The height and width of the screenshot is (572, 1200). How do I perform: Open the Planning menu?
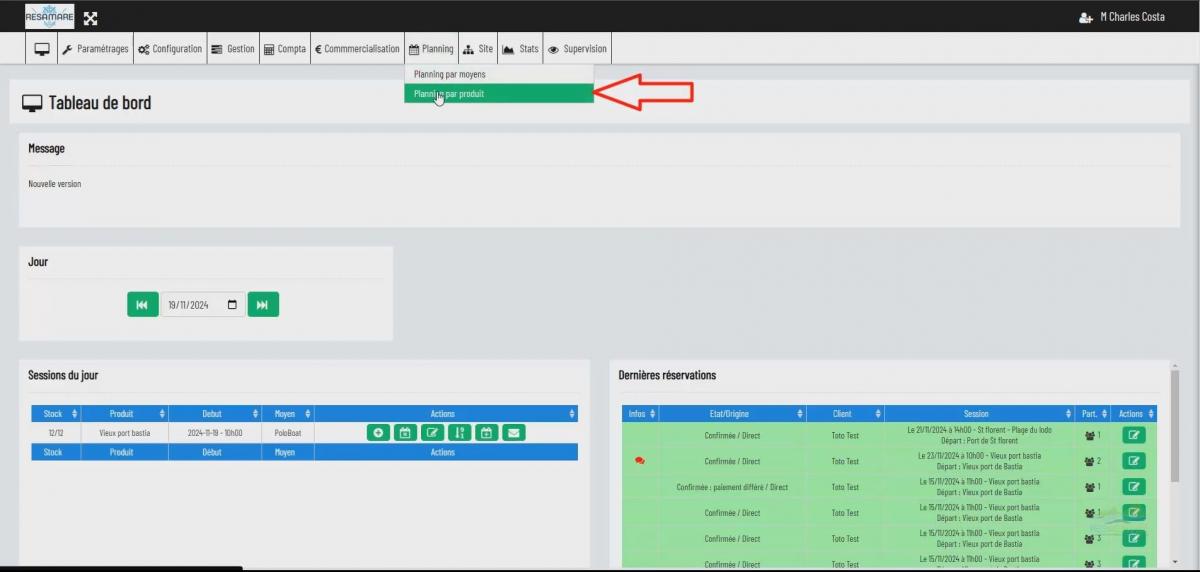(431, 48)
